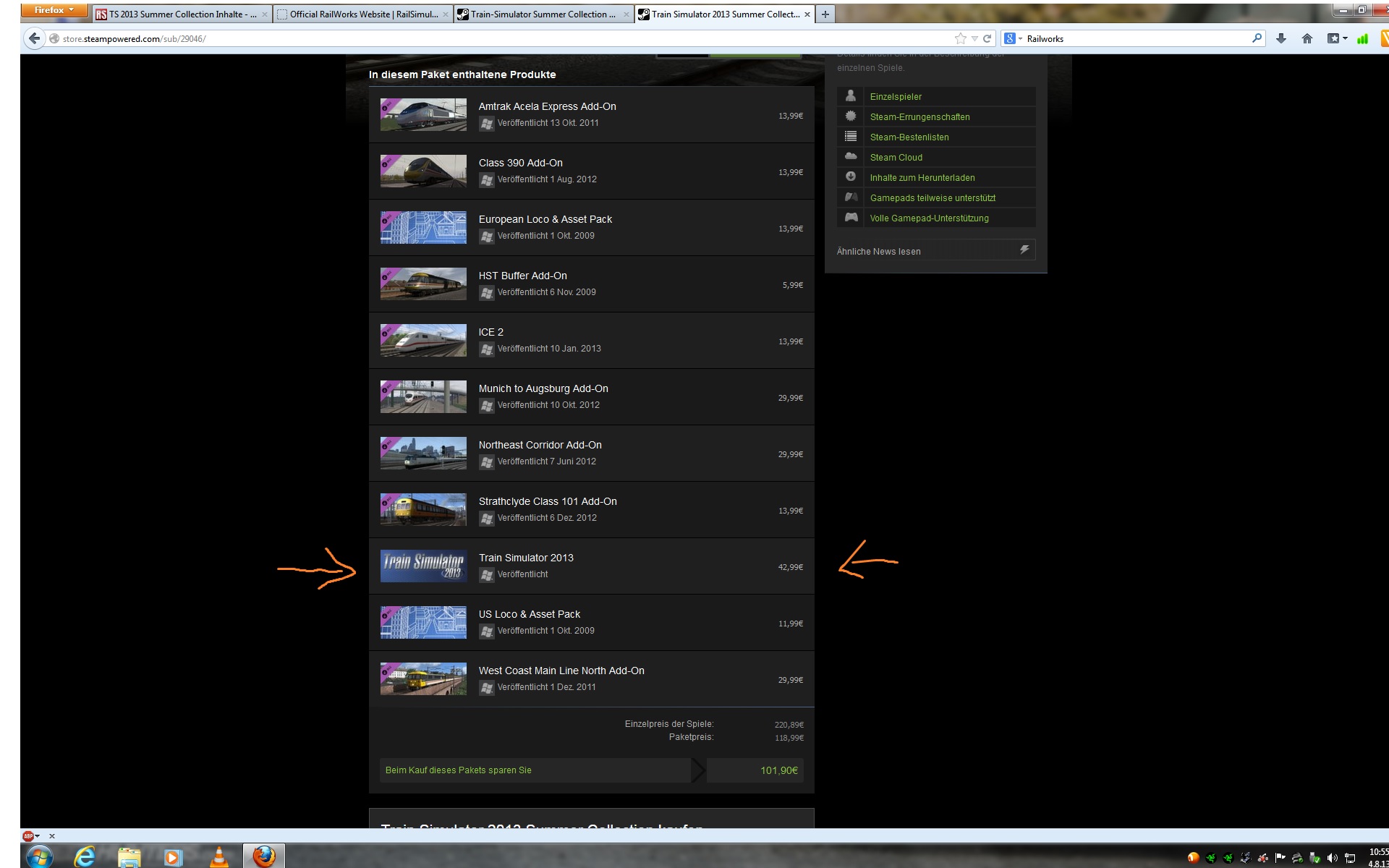The width and height of the screenshot is (1389, 868).
Task: Bookmark this page with the star icon
Action: coord(961,38)
